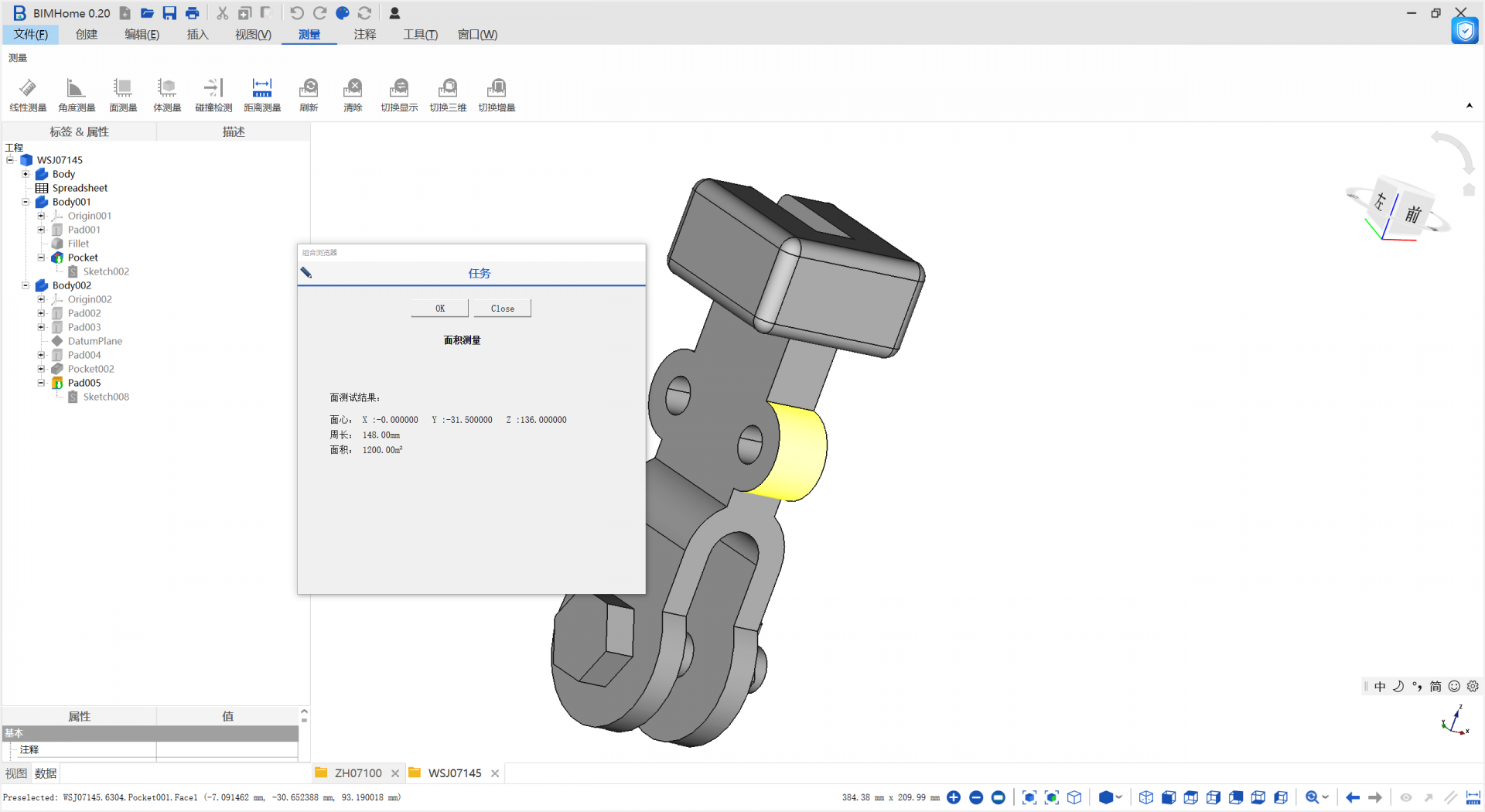Viewport: 1485px width, 812px height.
Task: Open the 注释 annotation ribbon tab
Action: 364,35
